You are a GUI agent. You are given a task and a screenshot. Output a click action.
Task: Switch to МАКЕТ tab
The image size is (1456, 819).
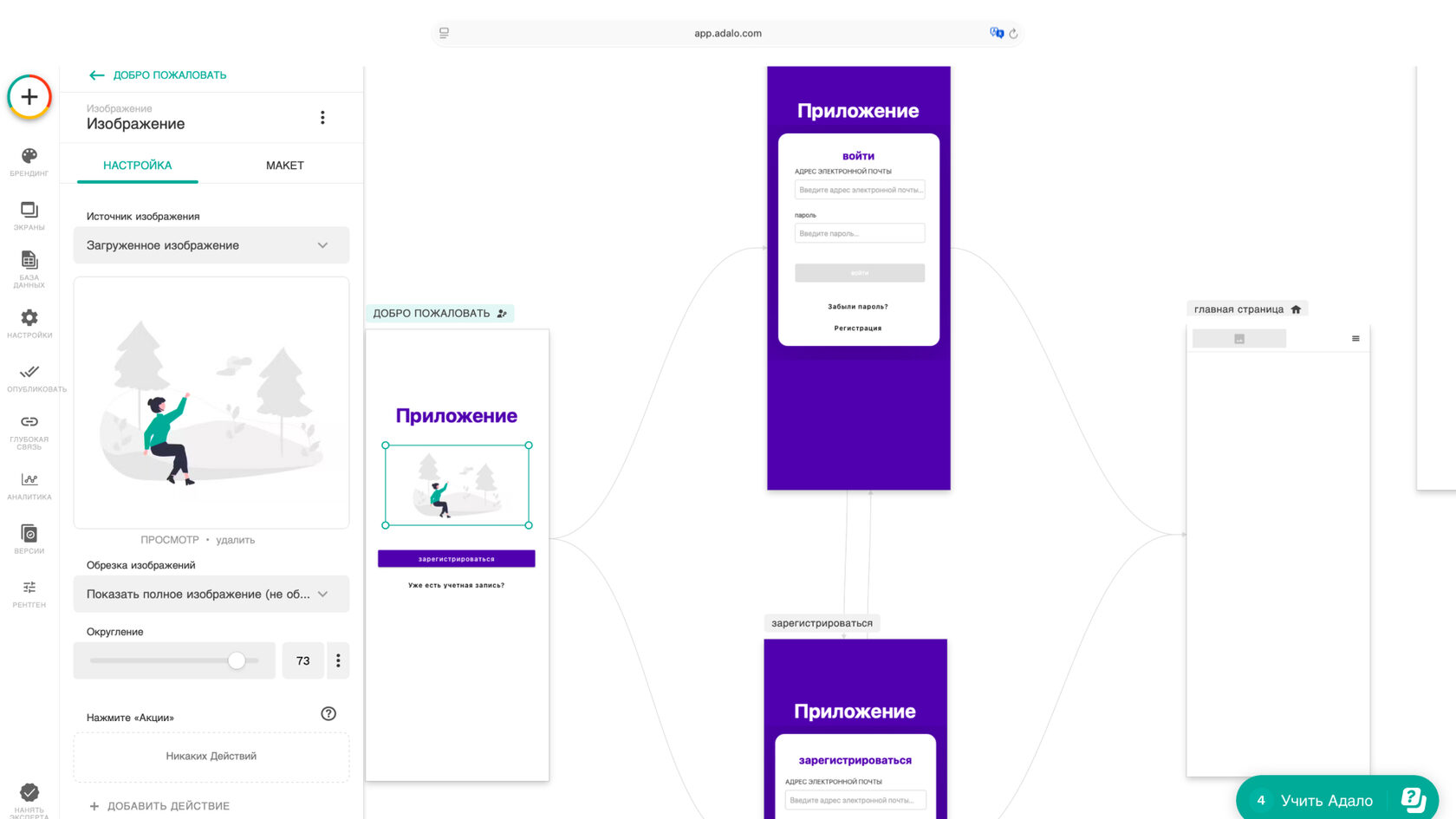285,165
